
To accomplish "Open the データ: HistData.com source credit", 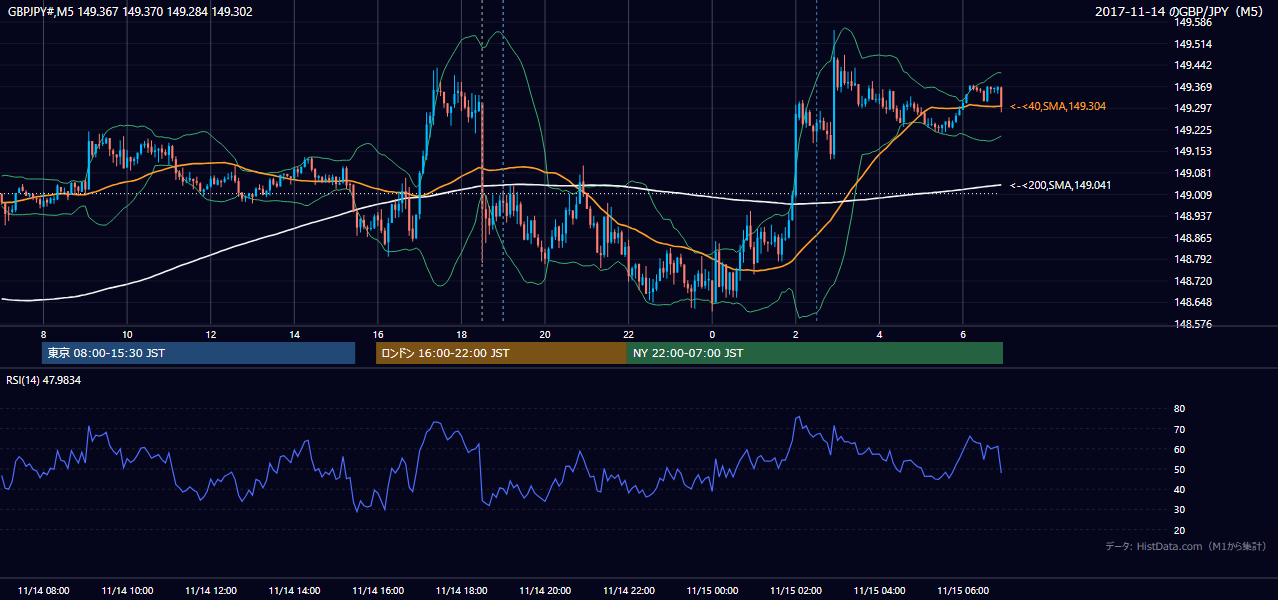I will point(1186,546).
